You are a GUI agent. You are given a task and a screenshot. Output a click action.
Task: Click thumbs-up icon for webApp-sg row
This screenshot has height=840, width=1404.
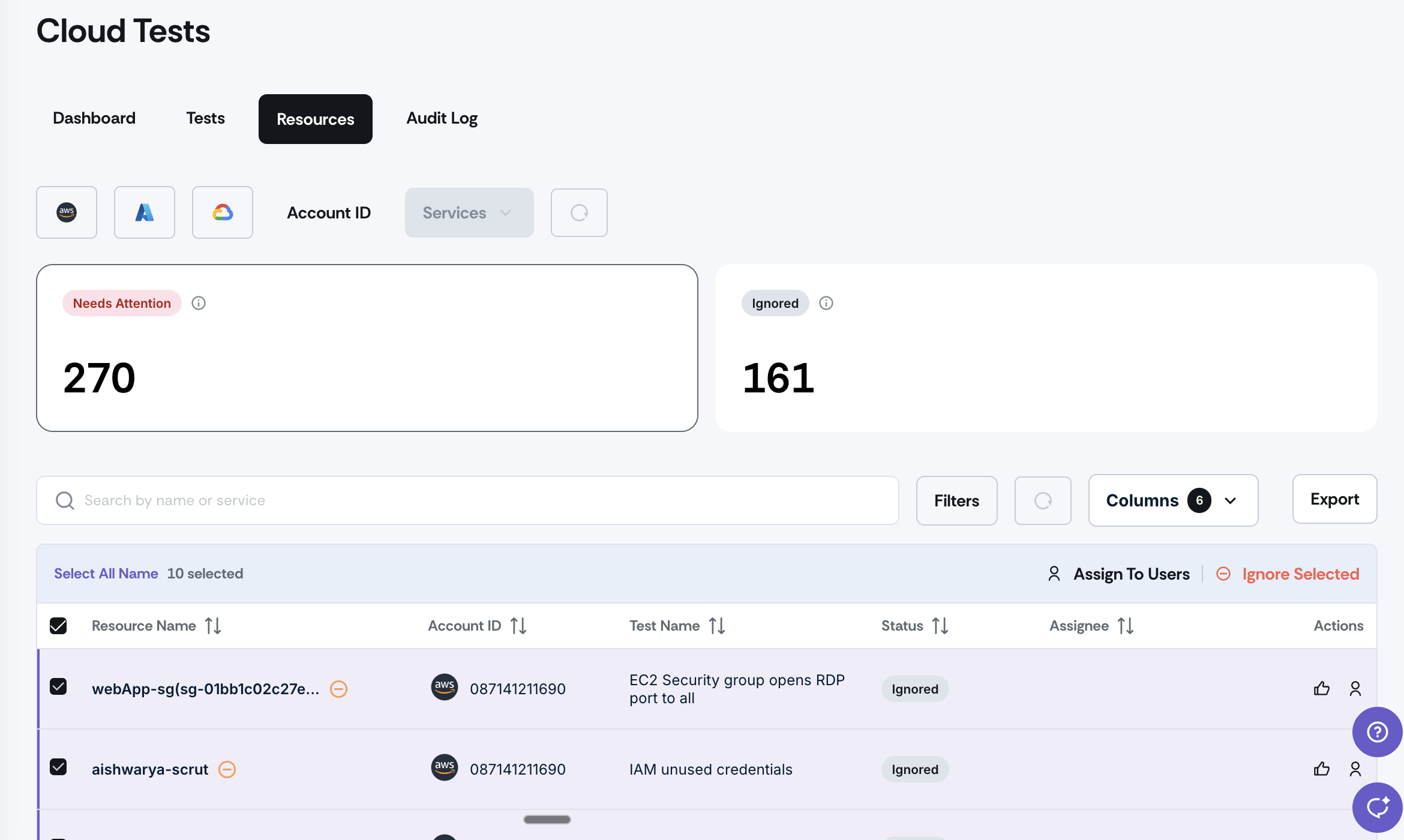(x=1321, y=689)
